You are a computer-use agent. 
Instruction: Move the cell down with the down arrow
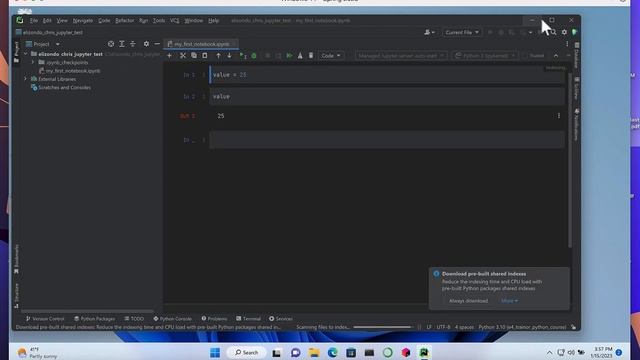click(x=229, y=56)
